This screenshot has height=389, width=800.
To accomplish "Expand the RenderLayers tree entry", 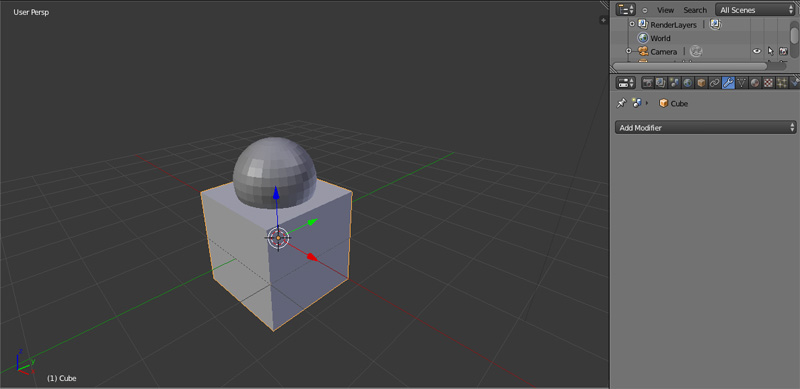I will tap(632, 24).
